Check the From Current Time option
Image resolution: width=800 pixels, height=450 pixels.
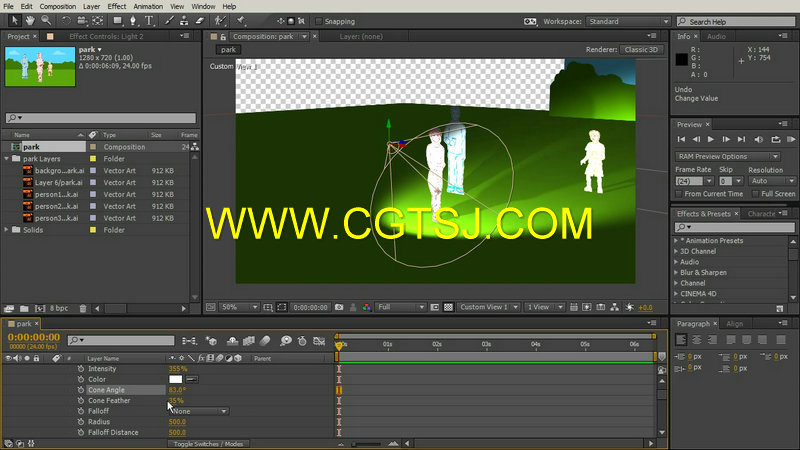(679, 194)
